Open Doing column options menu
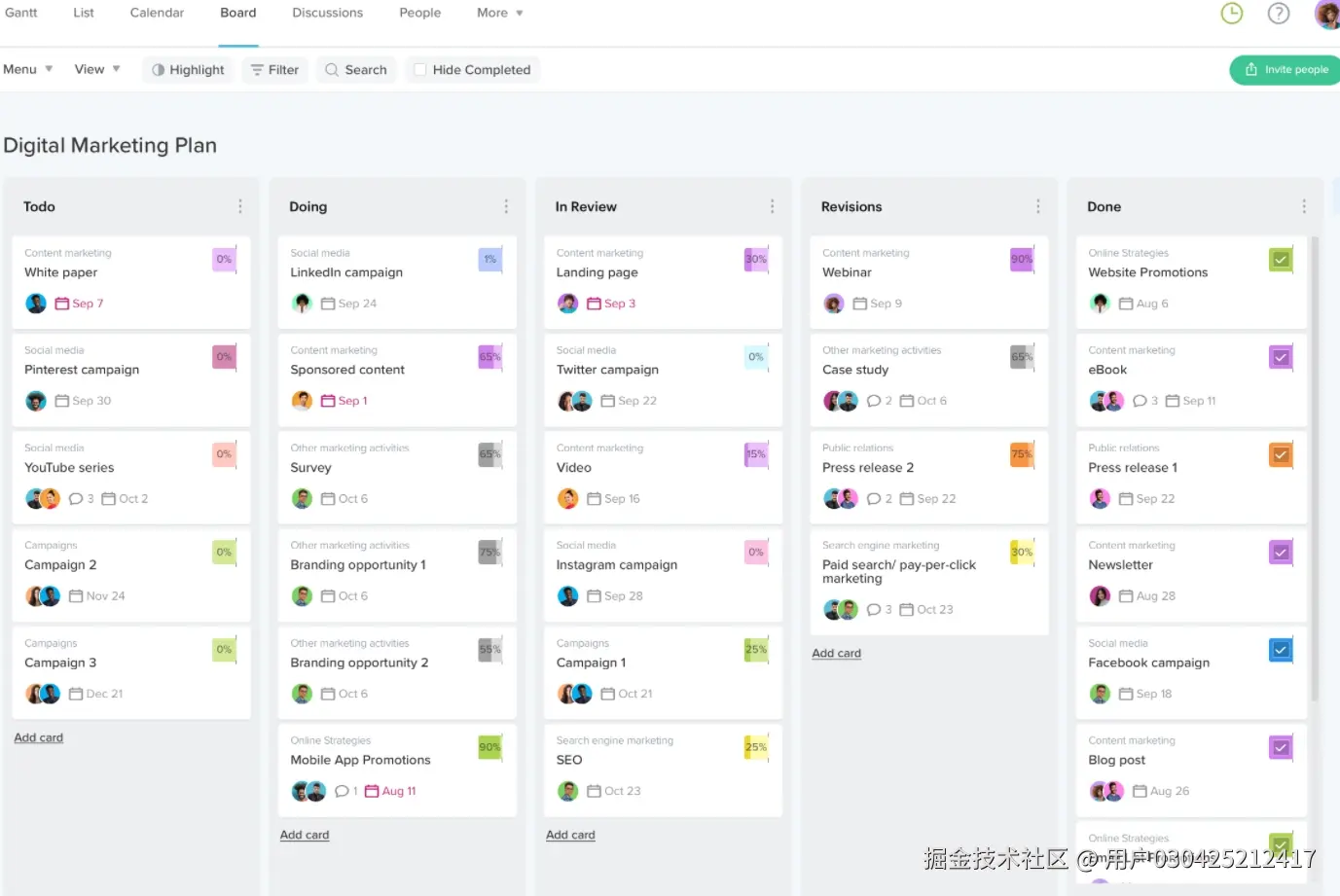 tap(506, 206)
